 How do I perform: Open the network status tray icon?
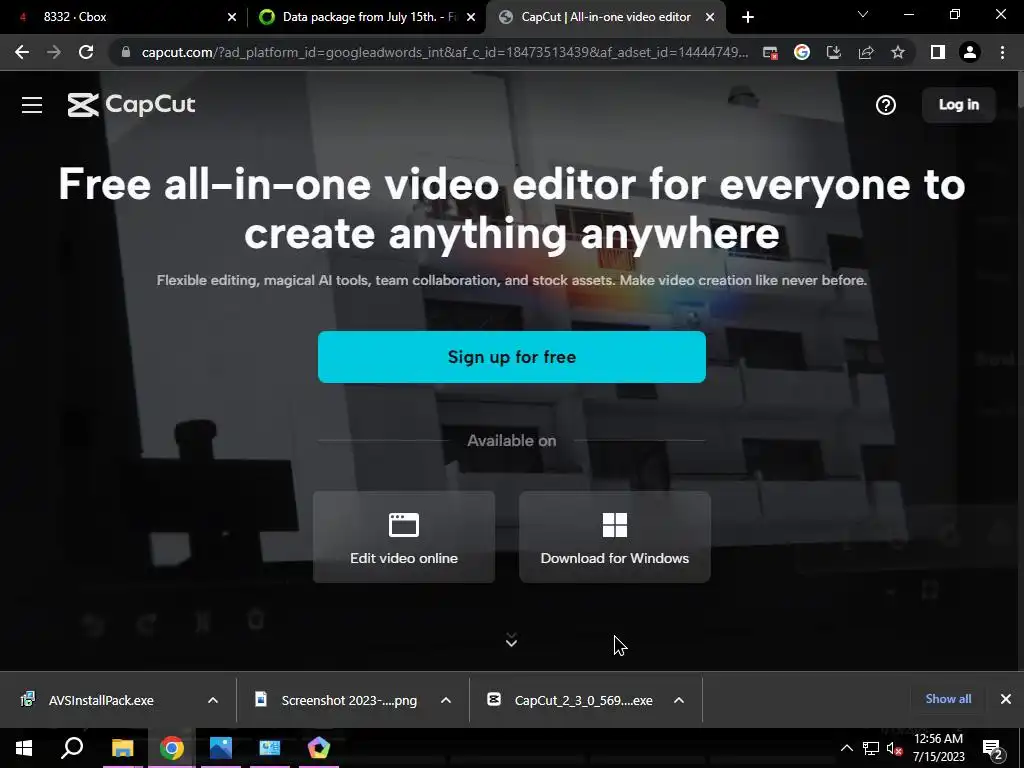[x=871, y=748]
